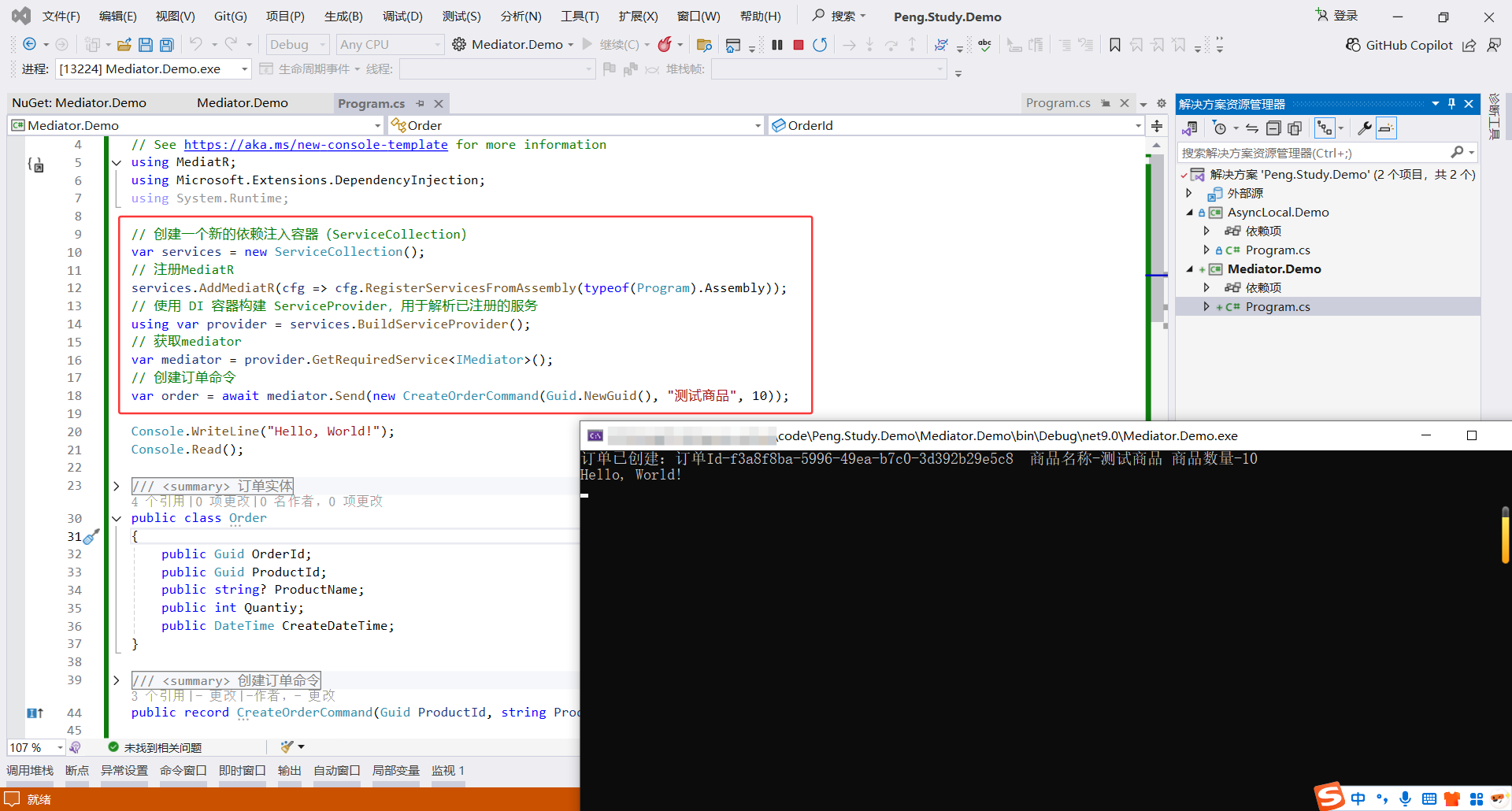This screenshot has width=1512, height=811.
Task: Click the Share icon next to GitHub Copilot
Action: [x=1469, y=45]
